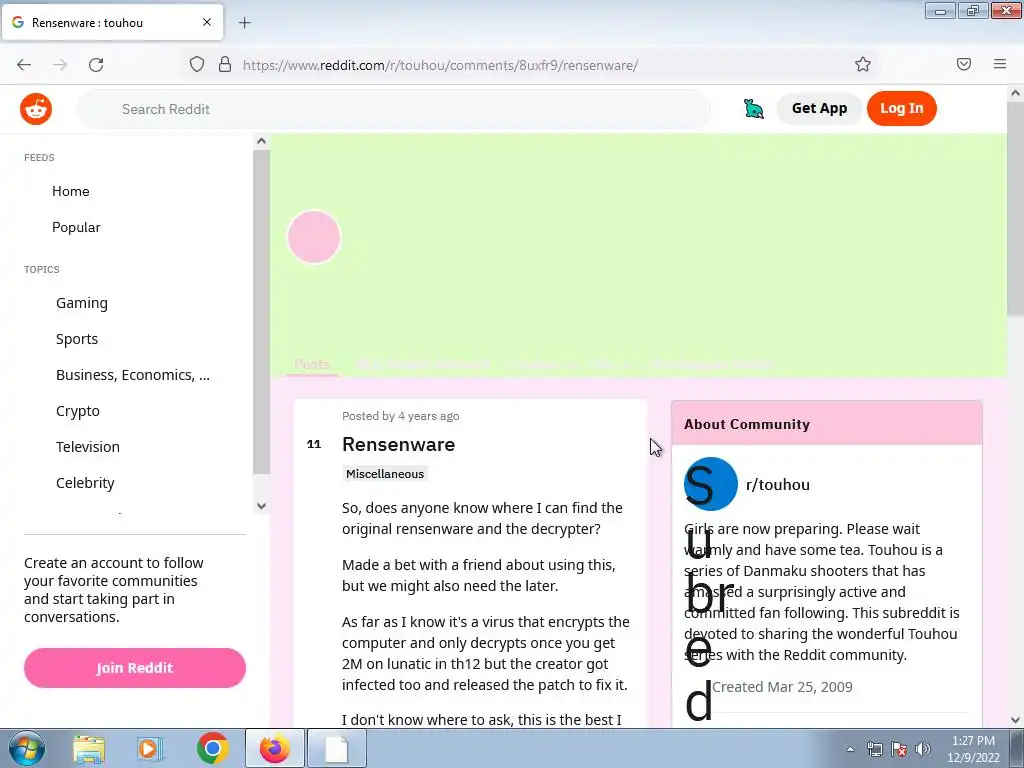Viewport: 1024px width, 768px height.
Task: Click the browser forward arrow
Action: 60,65
